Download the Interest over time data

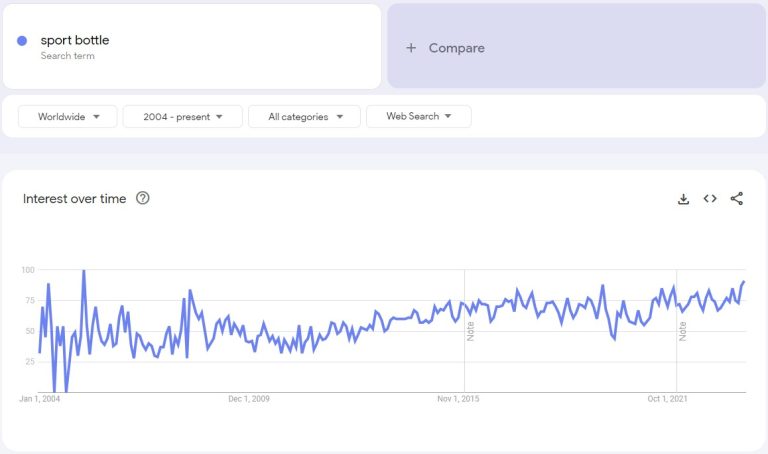[x=683, y=199]
